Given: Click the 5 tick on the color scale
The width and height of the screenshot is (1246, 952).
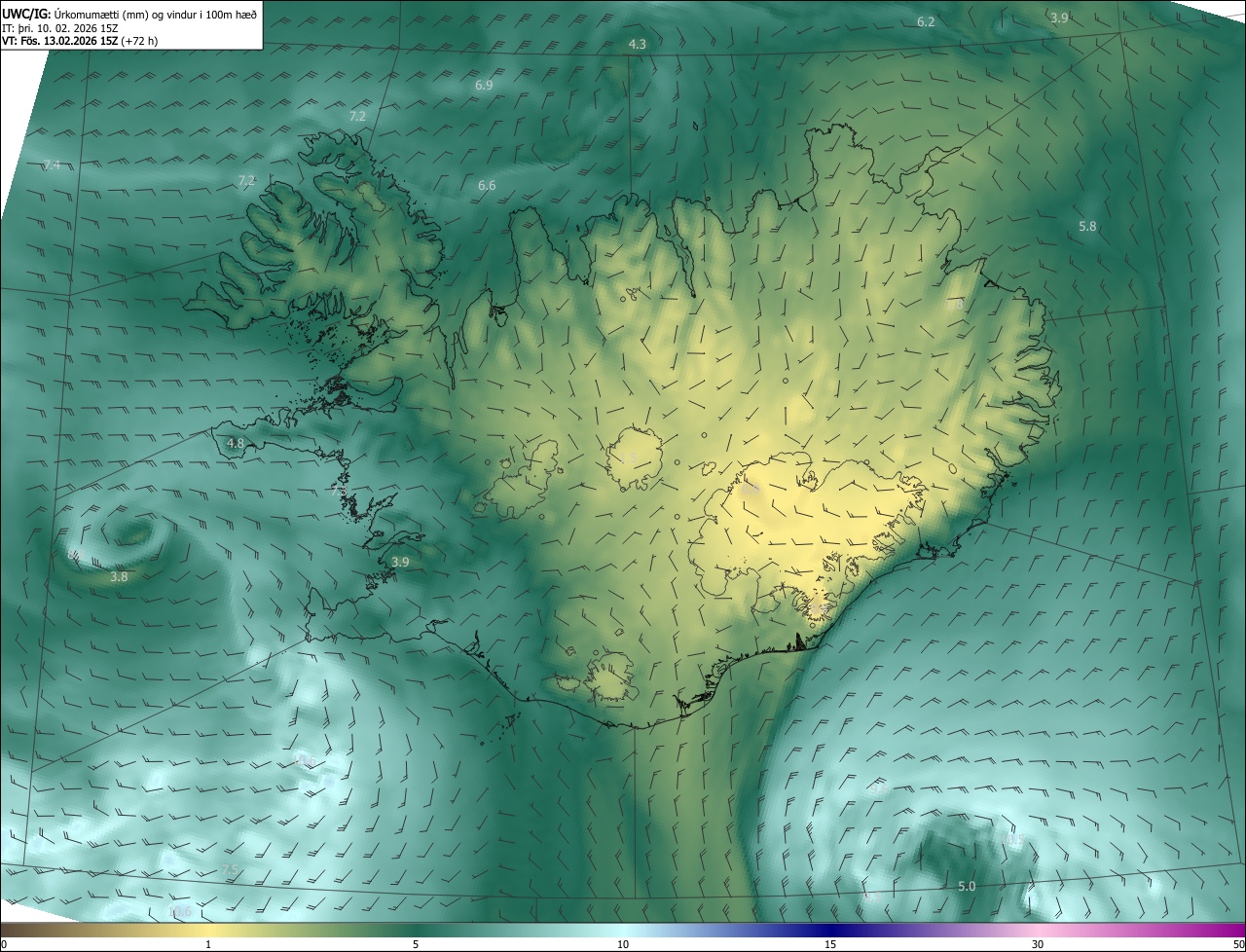Looking at the screenshot, I should [x=416, y=944].
